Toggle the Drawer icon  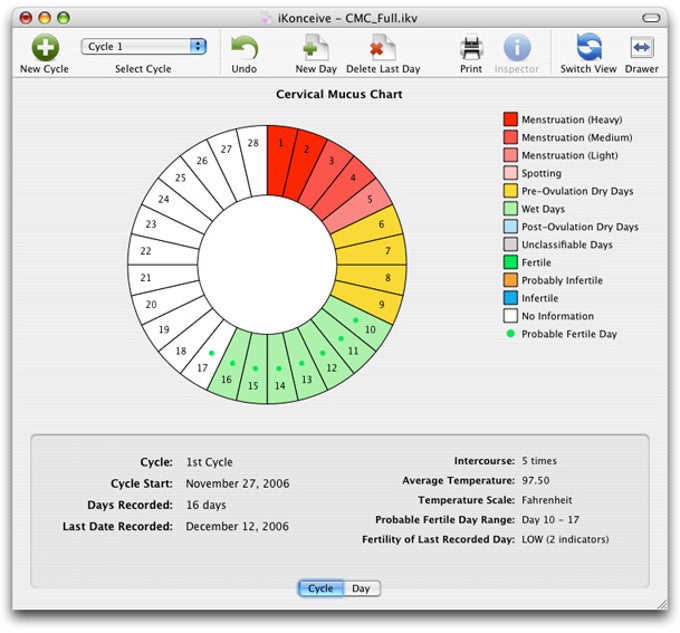(641, 47)
